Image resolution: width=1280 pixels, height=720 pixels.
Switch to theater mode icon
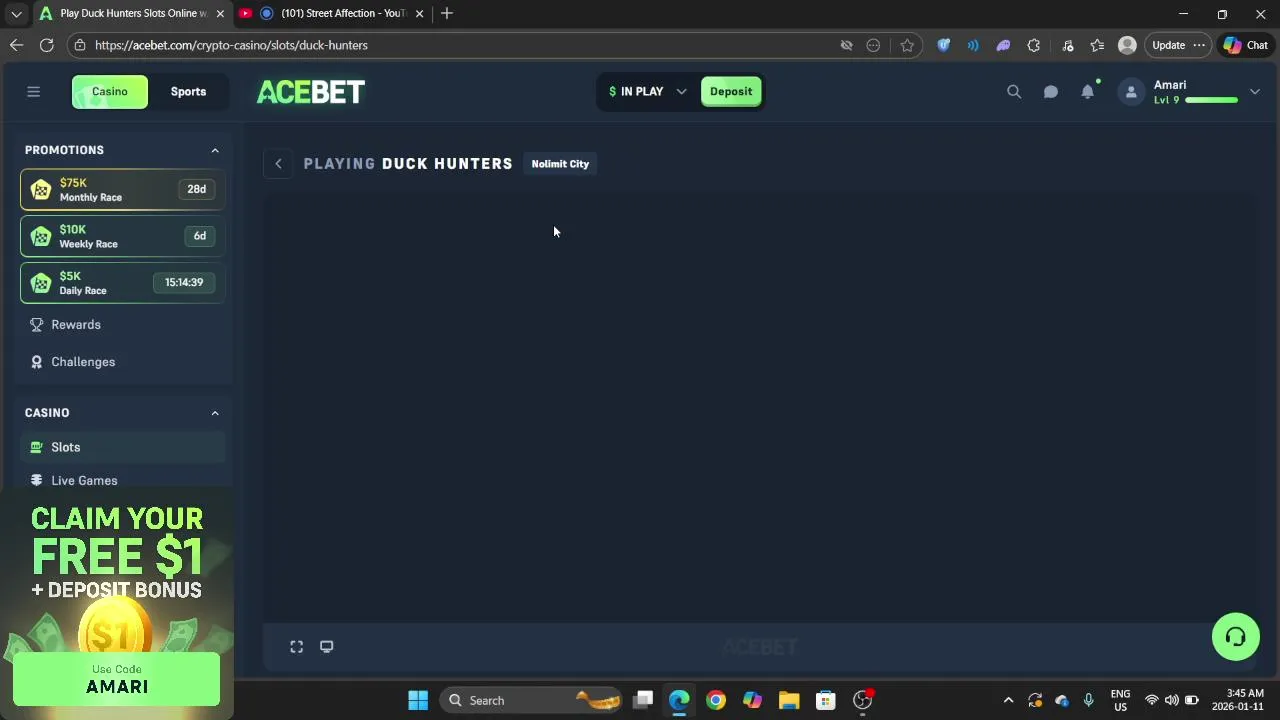click(x=327, y=647)
